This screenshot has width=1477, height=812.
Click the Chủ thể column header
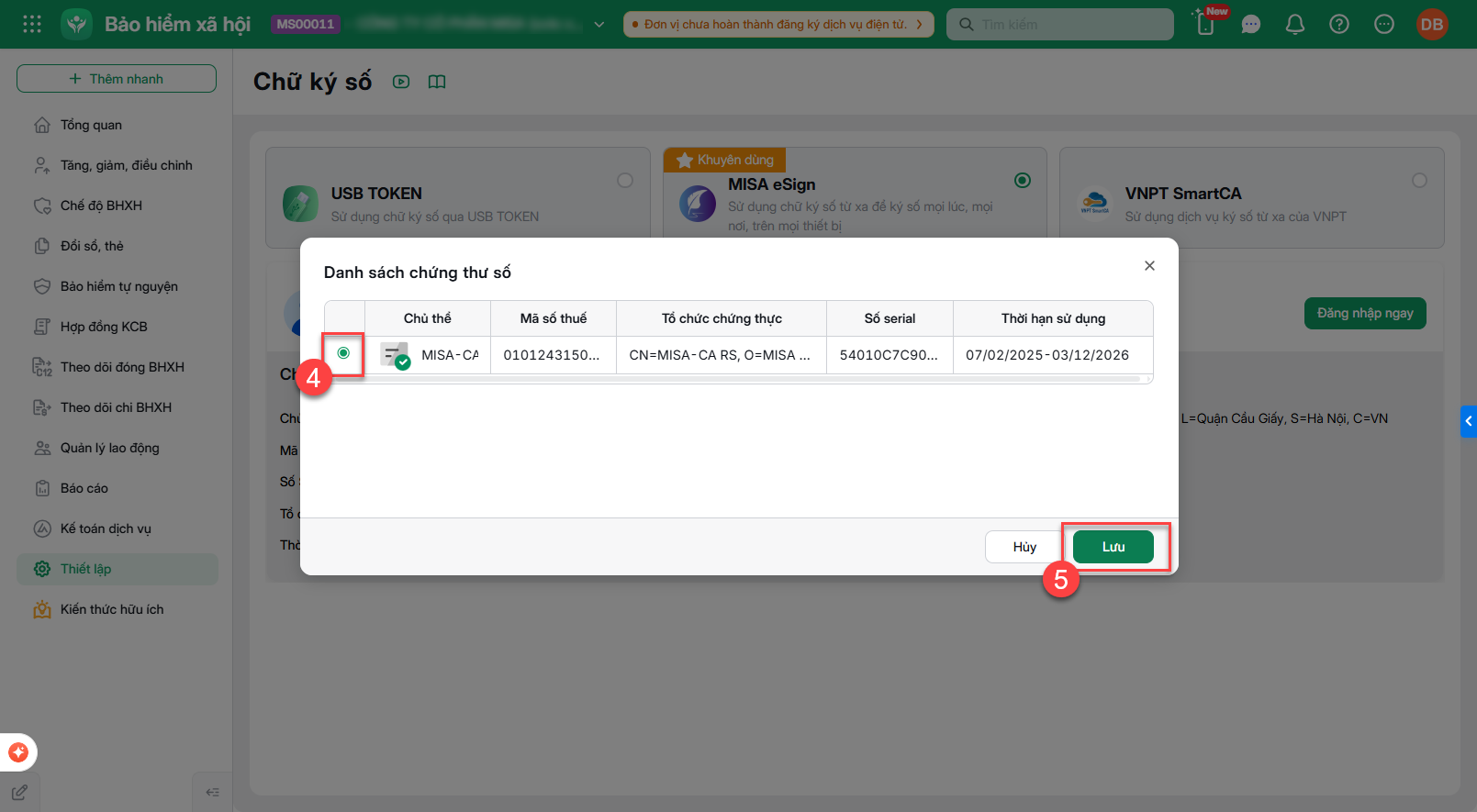428,318
